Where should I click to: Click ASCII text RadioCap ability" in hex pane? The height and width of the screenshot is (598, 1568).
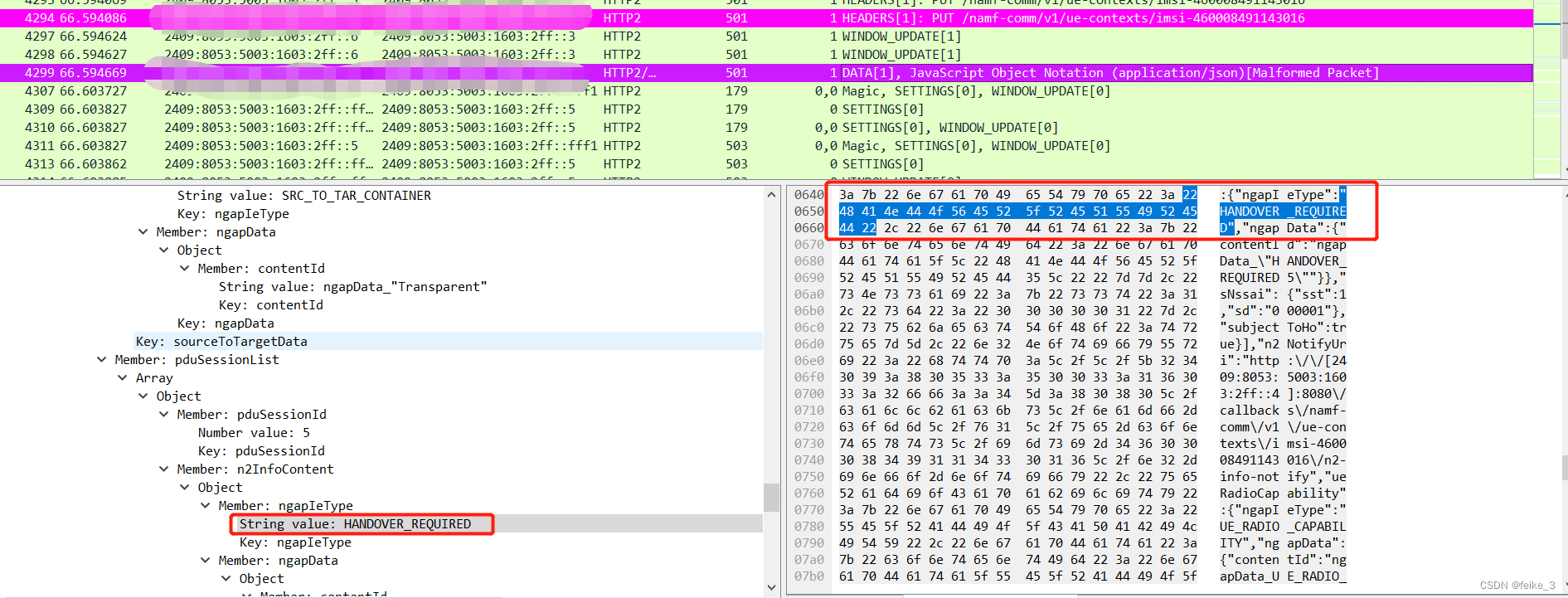click(x=1283, y=493)
